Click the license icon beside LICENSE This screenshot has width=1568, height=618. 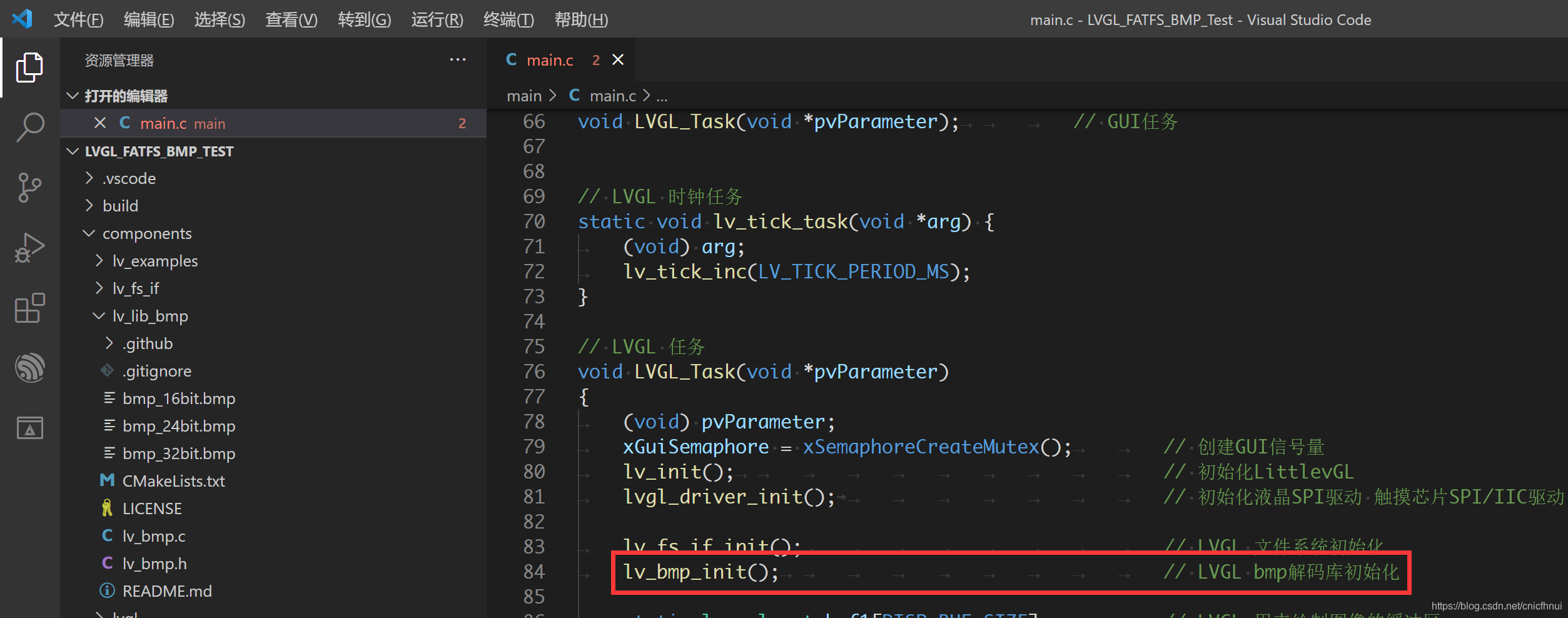pyautogui.click(x=108, y=508)
